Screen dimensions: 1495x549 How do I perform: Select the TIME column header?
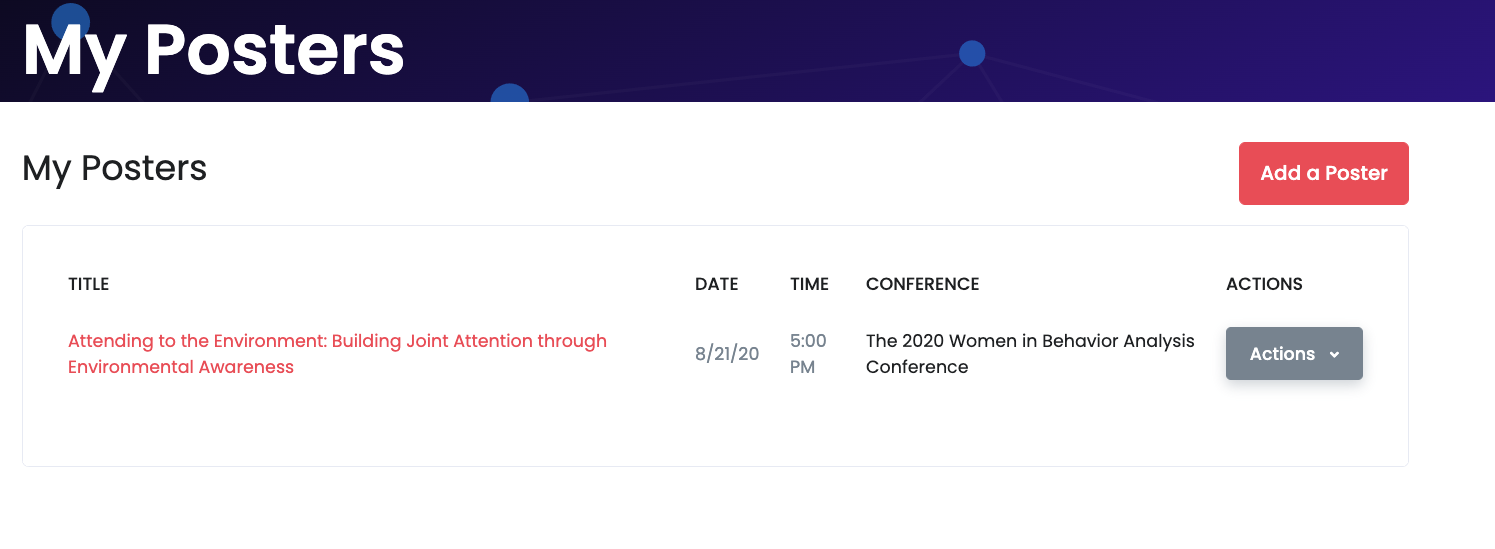pos(809,284)
